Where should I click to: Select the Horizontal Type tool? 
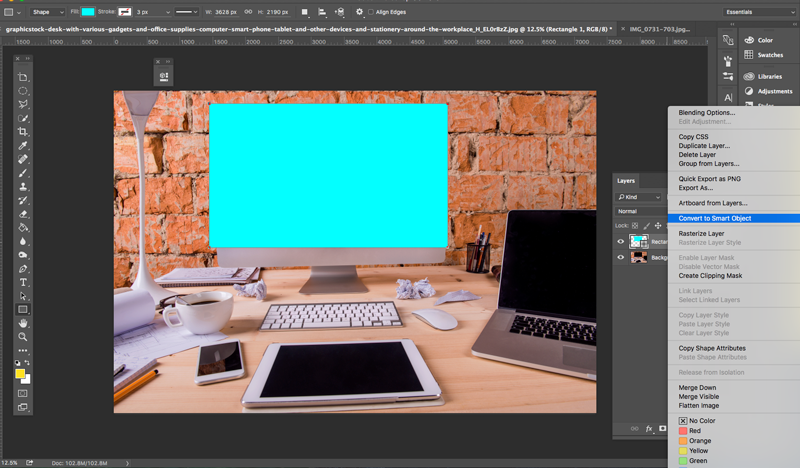click(23, 282)
